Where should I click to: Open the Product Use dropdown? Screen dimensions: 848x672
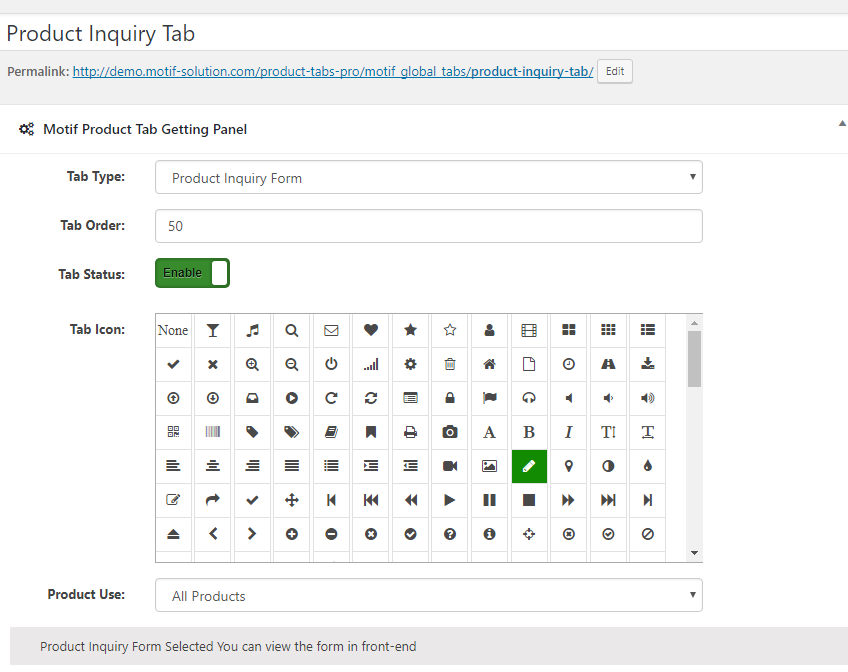click(428, 595)
